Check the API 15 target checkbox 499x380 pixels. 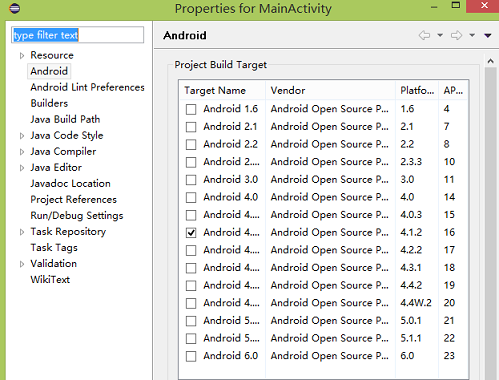[x=191, y=215]
